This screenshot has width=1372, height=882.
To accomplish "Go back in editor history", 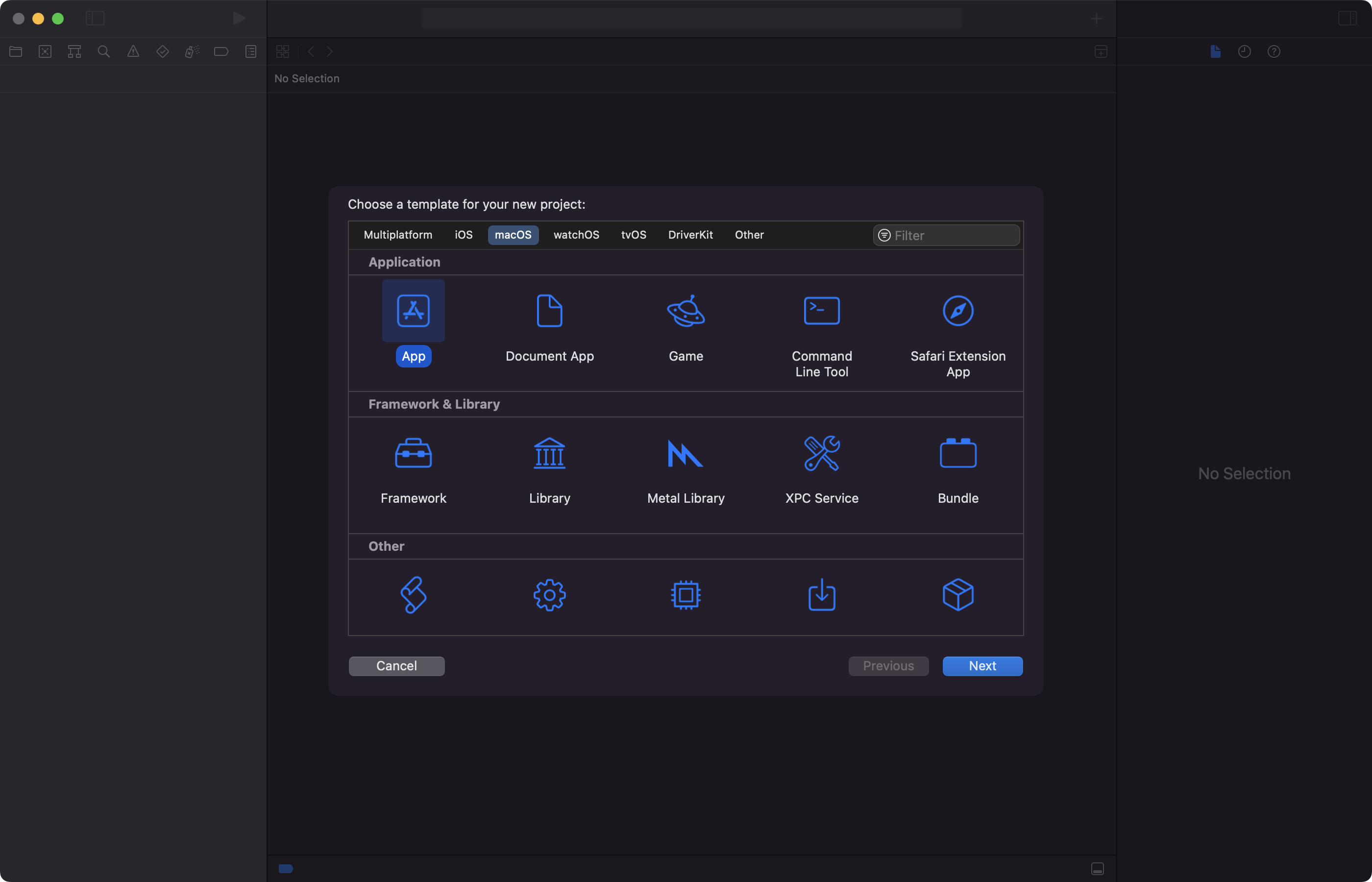I will 311,51.
